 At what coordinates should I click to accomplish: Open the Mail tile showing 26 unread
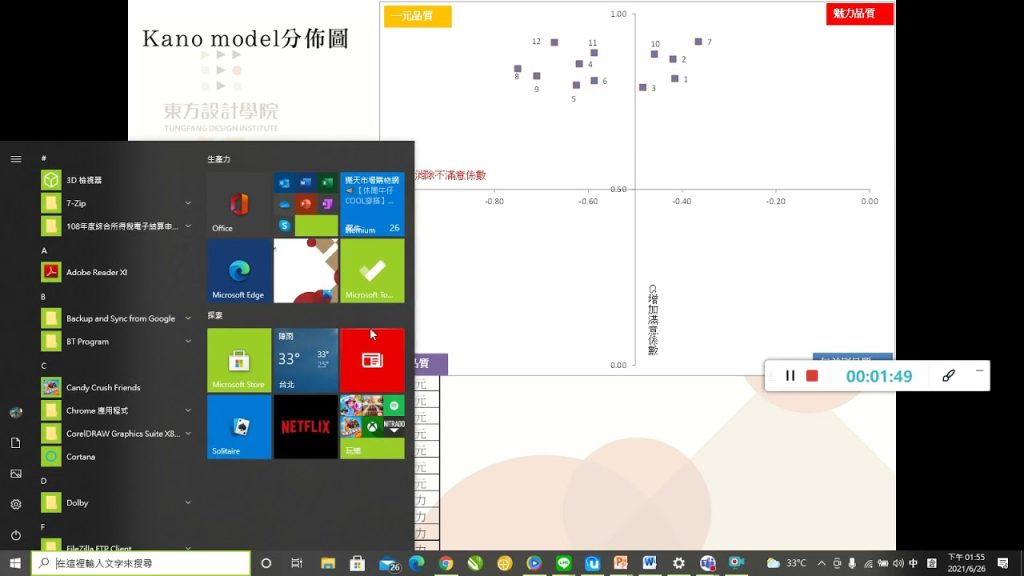point(372,204)
